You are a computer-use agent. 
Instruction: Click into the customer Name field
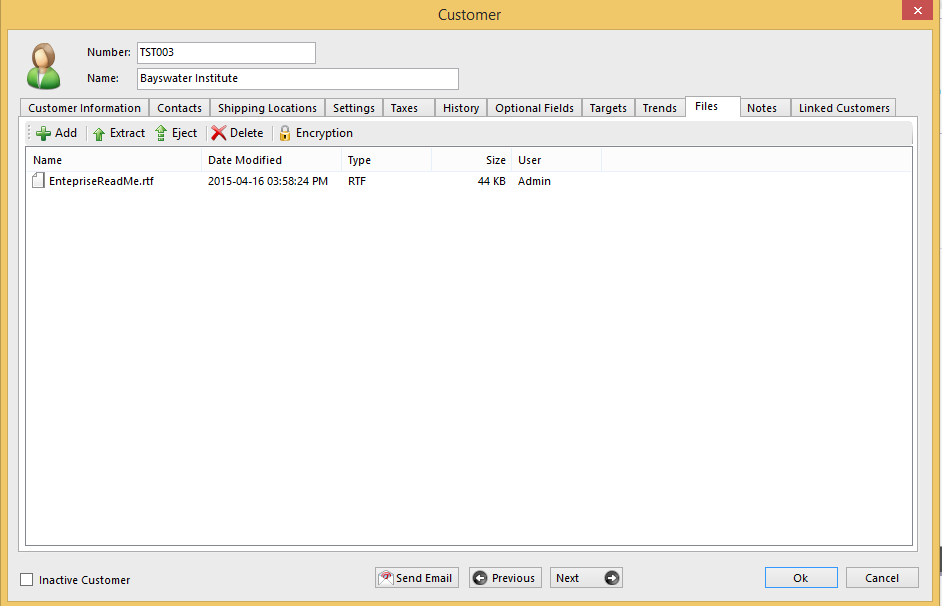pyautogui.click(x=297, y=78)
